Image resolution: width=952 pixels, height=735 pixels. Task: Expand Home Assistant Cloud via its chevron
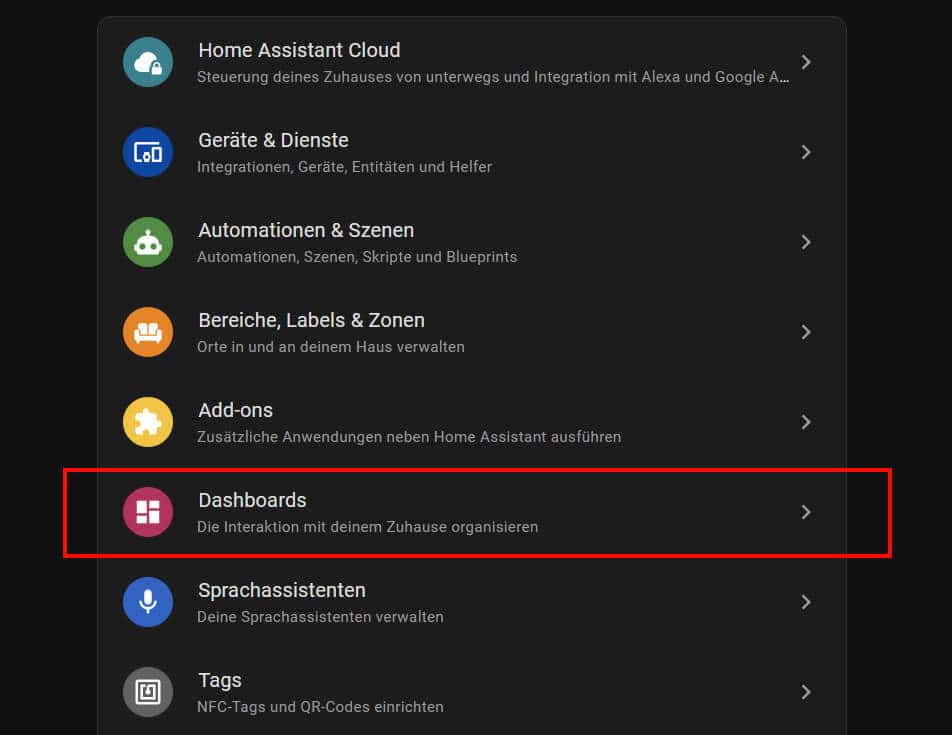click(x=806, y=62)
